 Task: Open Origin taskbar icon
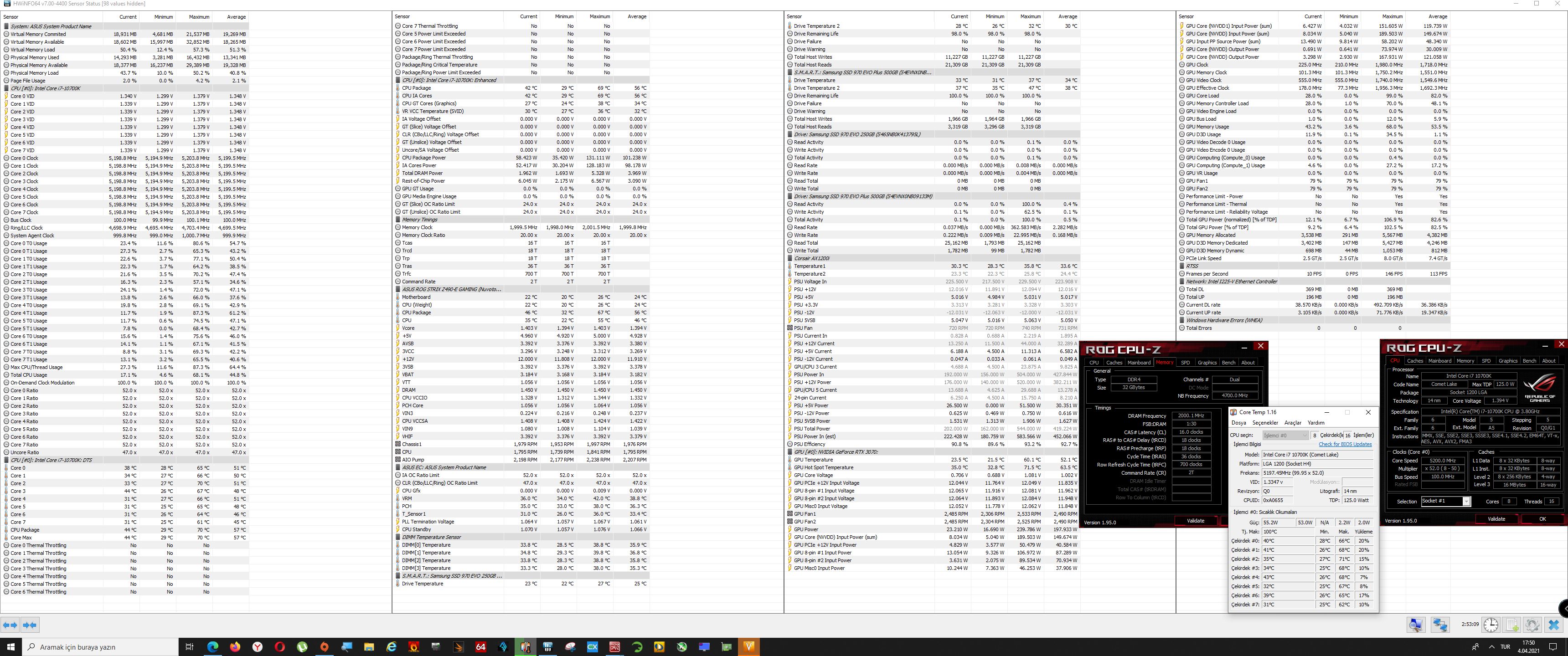point(325,646)
